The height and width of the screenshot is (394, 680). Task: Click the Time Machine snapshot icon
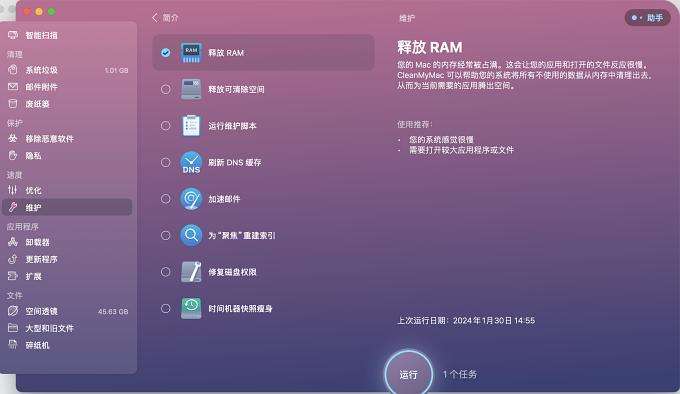(191, 308)
